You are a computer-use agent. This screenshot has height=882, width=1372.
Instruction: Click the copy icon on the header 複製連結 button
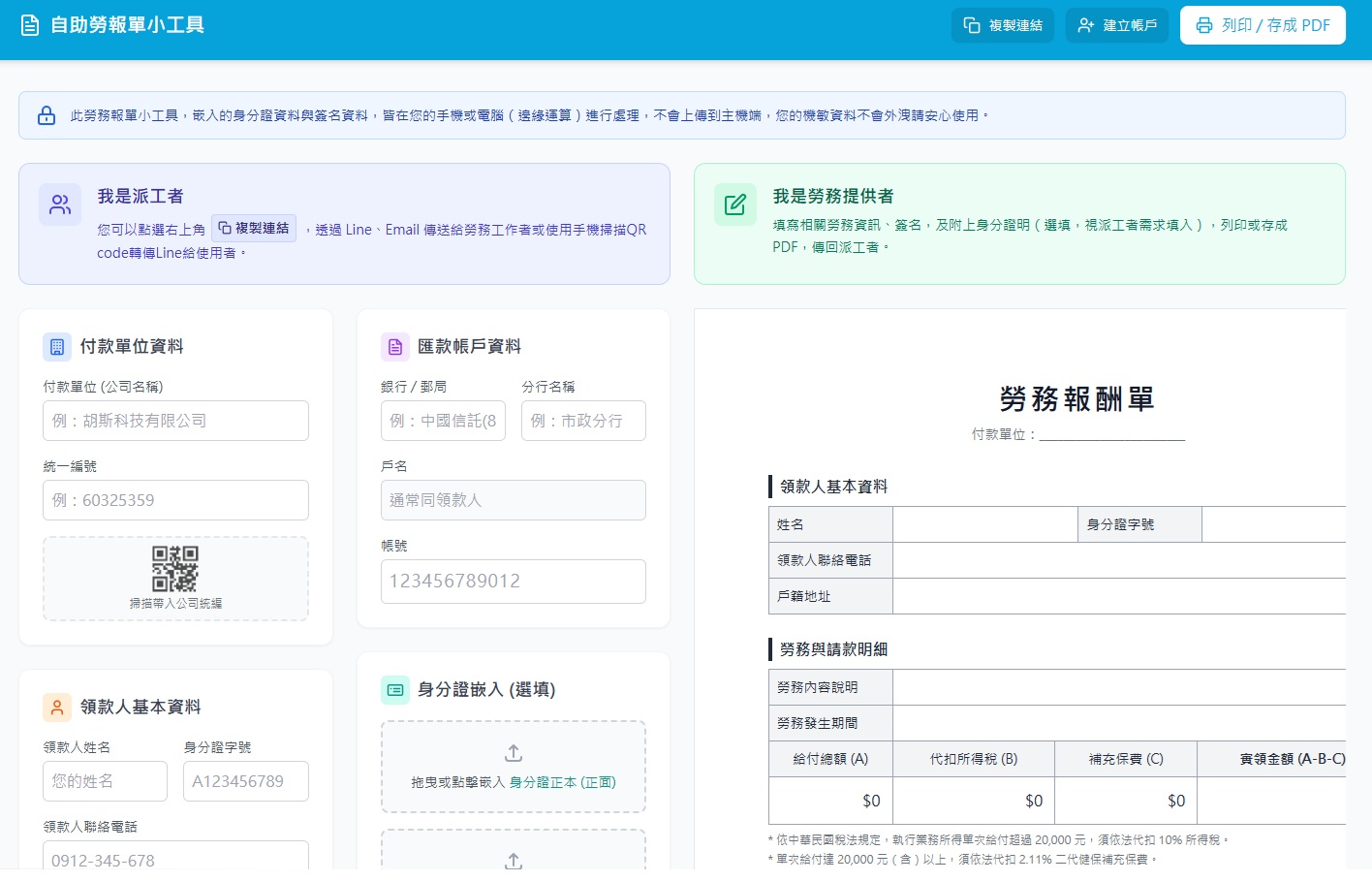tap(970, 25)
